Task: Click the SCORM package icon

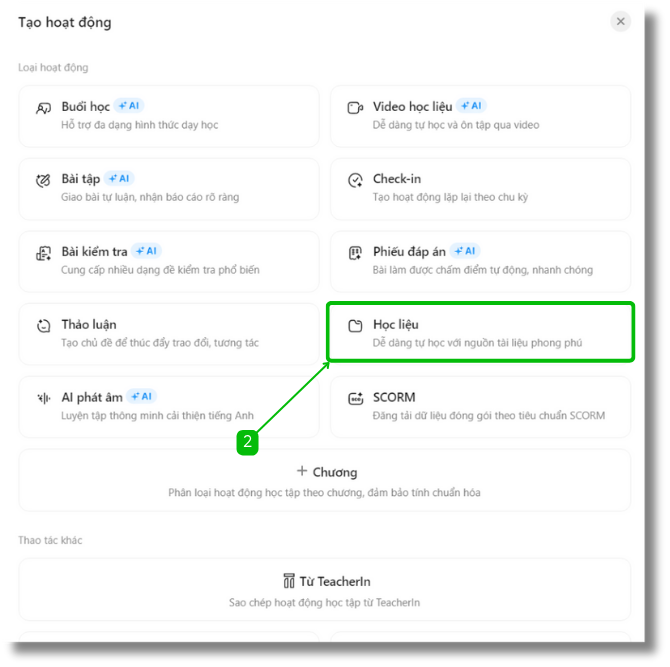Action: pyautogui.click(x=355, y=398)
